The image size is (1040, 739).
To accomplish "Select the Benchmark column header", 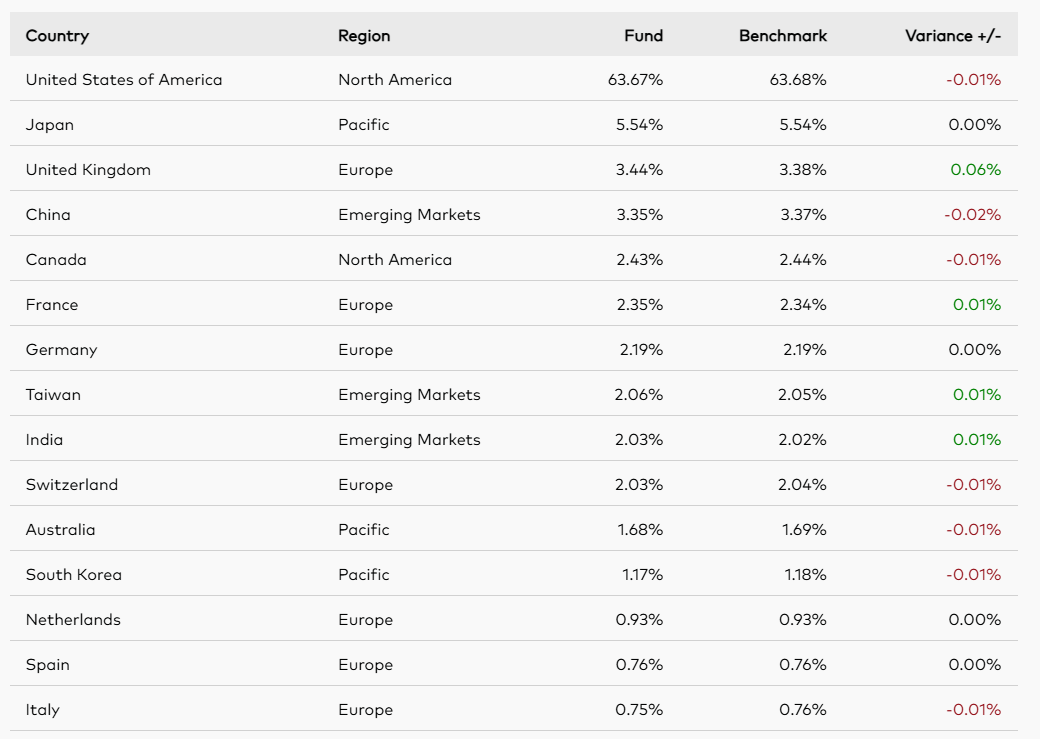I will click(x=783, y=36).
